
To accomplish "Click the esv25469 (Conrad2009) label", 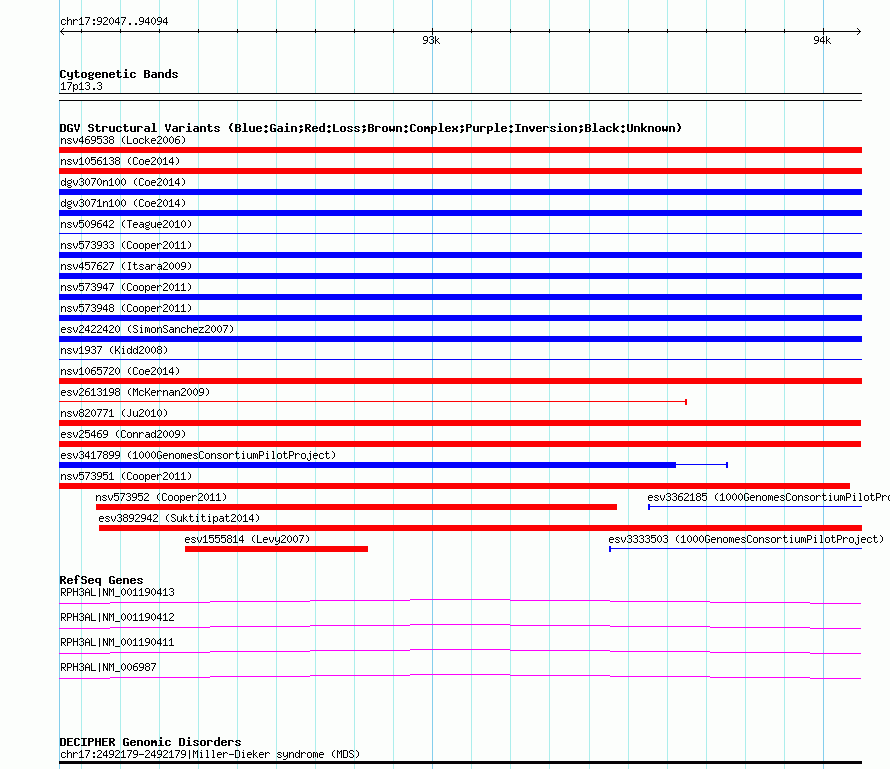I will click(123, 434).
